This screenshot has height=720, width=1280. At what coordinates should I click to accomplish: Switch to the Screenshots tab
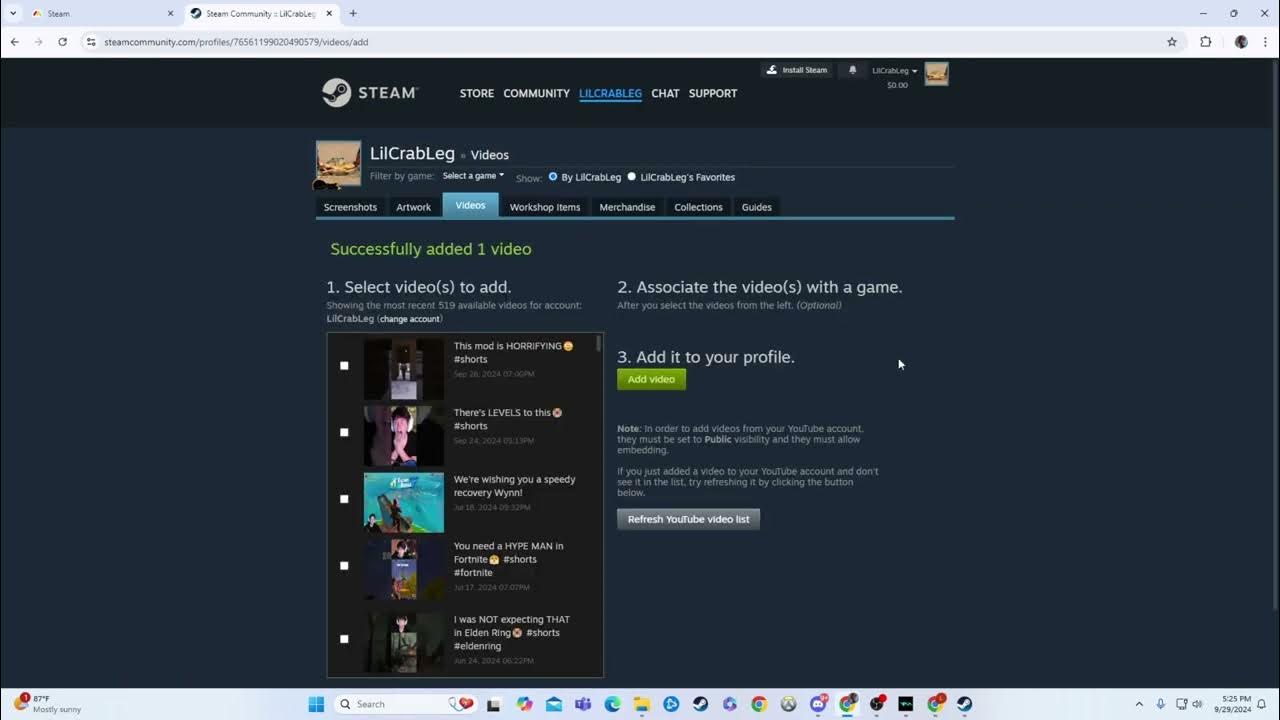pos(350,207)
